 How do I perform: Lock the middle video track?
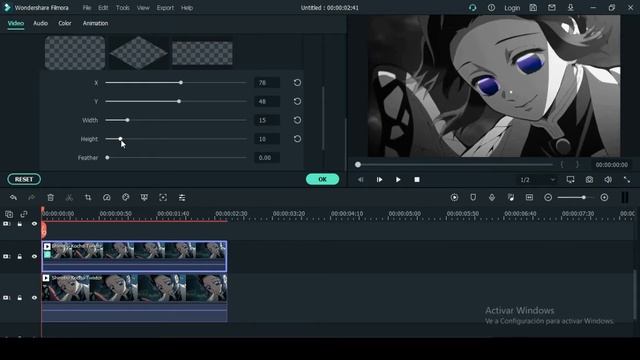[x=20, y=256]
